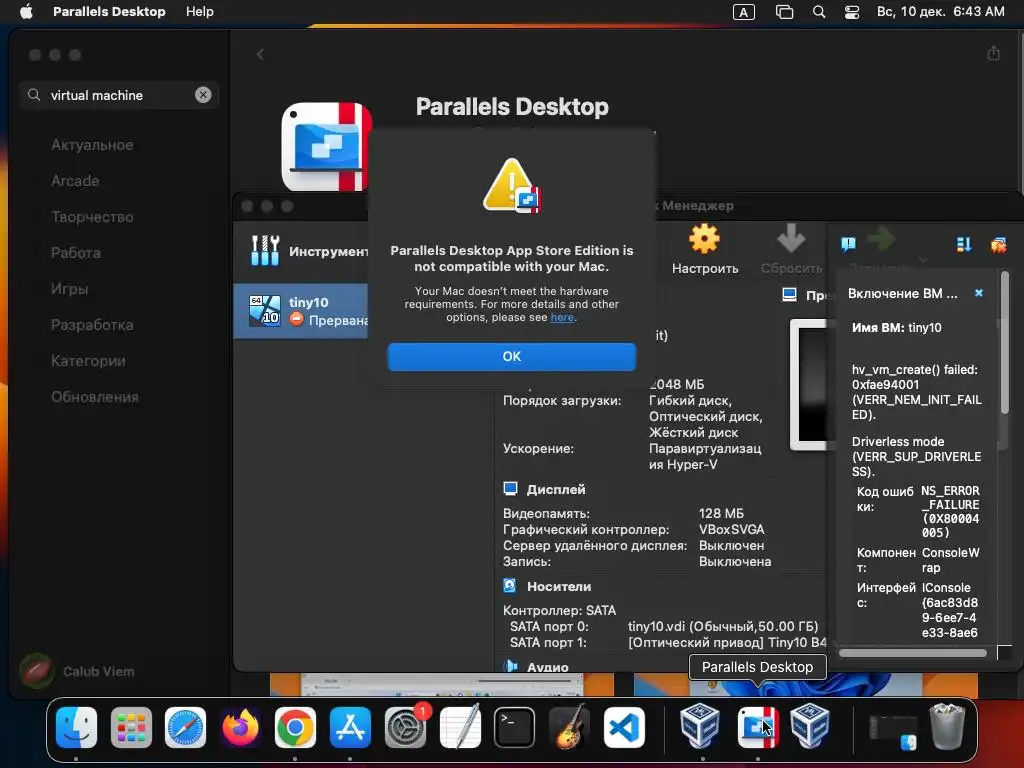Click the VirtualBox notification bubble icon
The height and width of the screenshot is (768, 1024).
[848, 245]
